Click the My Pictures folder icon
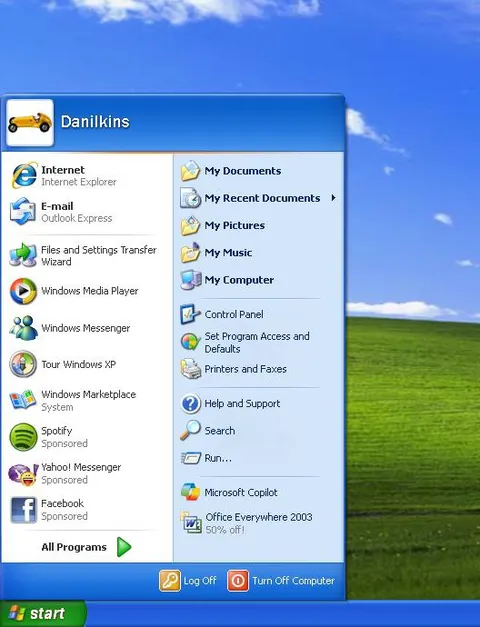The height and width of the screenshot is (627, 480). point(190,225)
